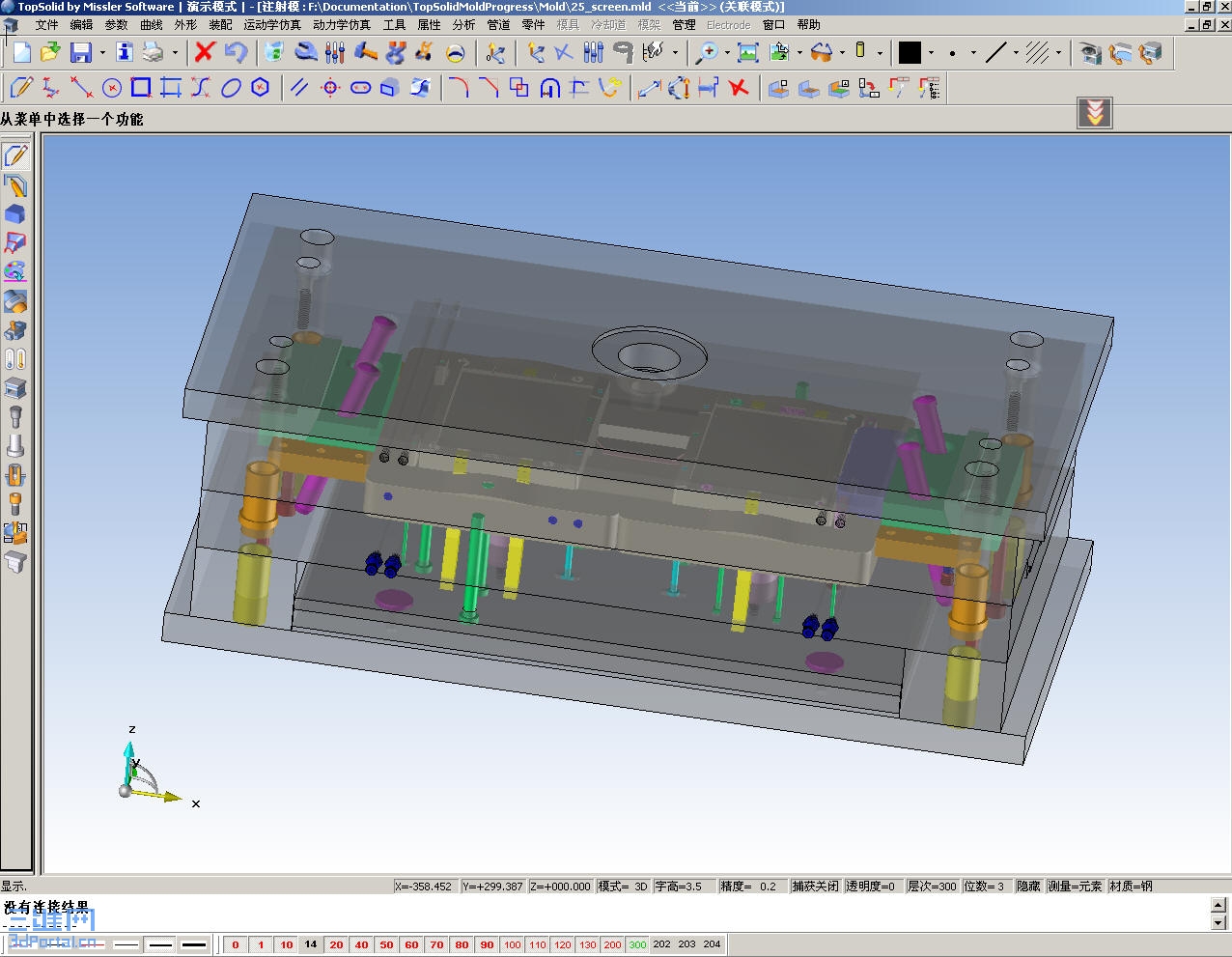Open the 文件 (File) menu
The width and height of the screenshot is (1232, 957).
46,25
